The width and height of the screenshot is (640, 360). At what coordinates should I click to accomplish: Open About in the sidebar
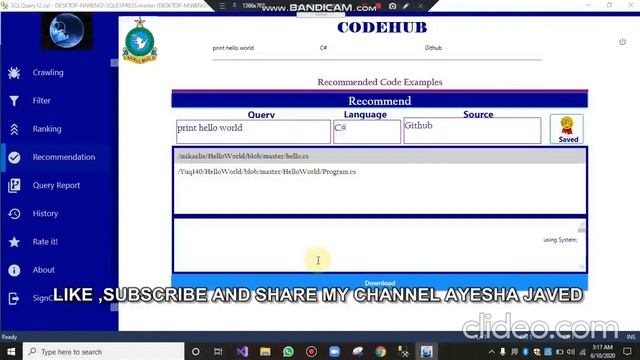(44, 270)
